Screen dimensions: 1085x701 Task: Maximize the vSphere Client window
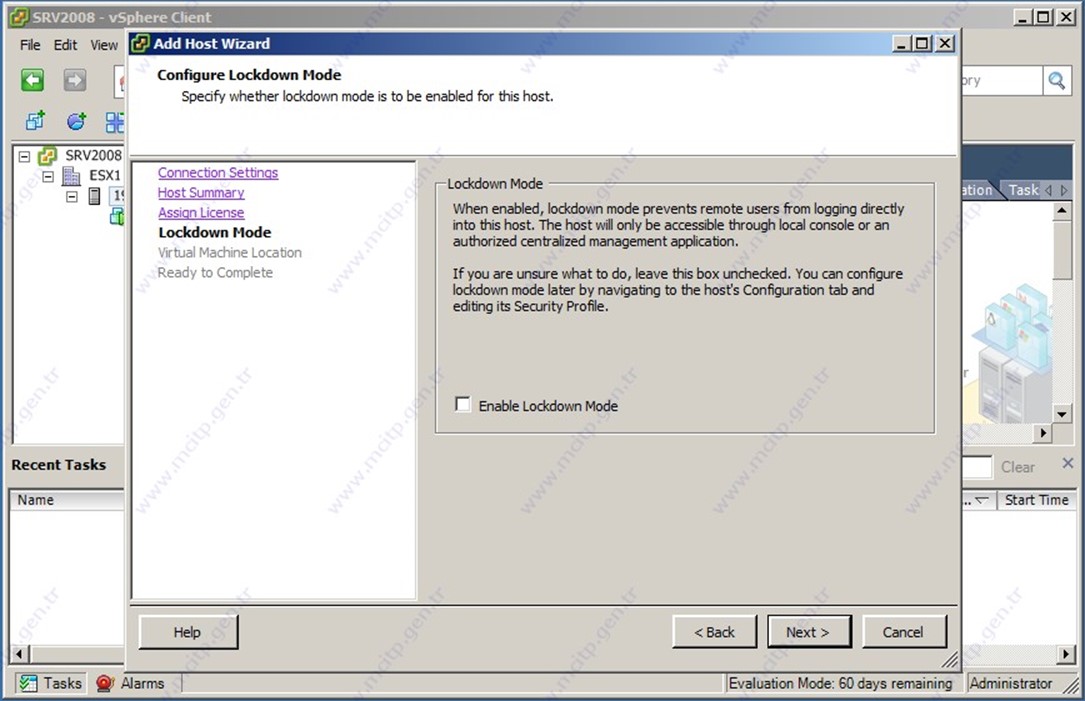(1044, 17)
